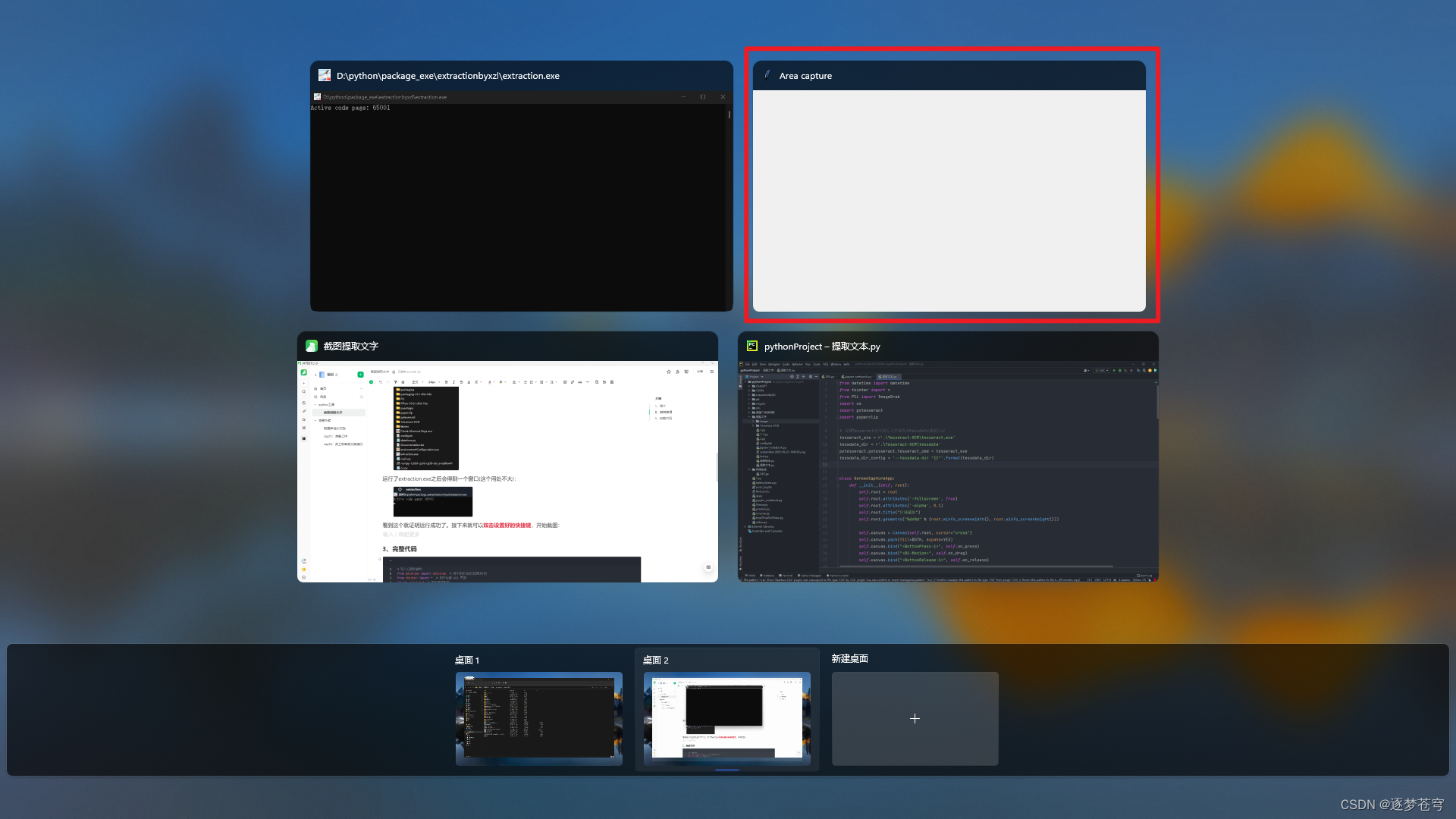This screenshot has width=1456, height=819.
Task: Switch to the 截图提取文字 document window
Action: point(507,470)
